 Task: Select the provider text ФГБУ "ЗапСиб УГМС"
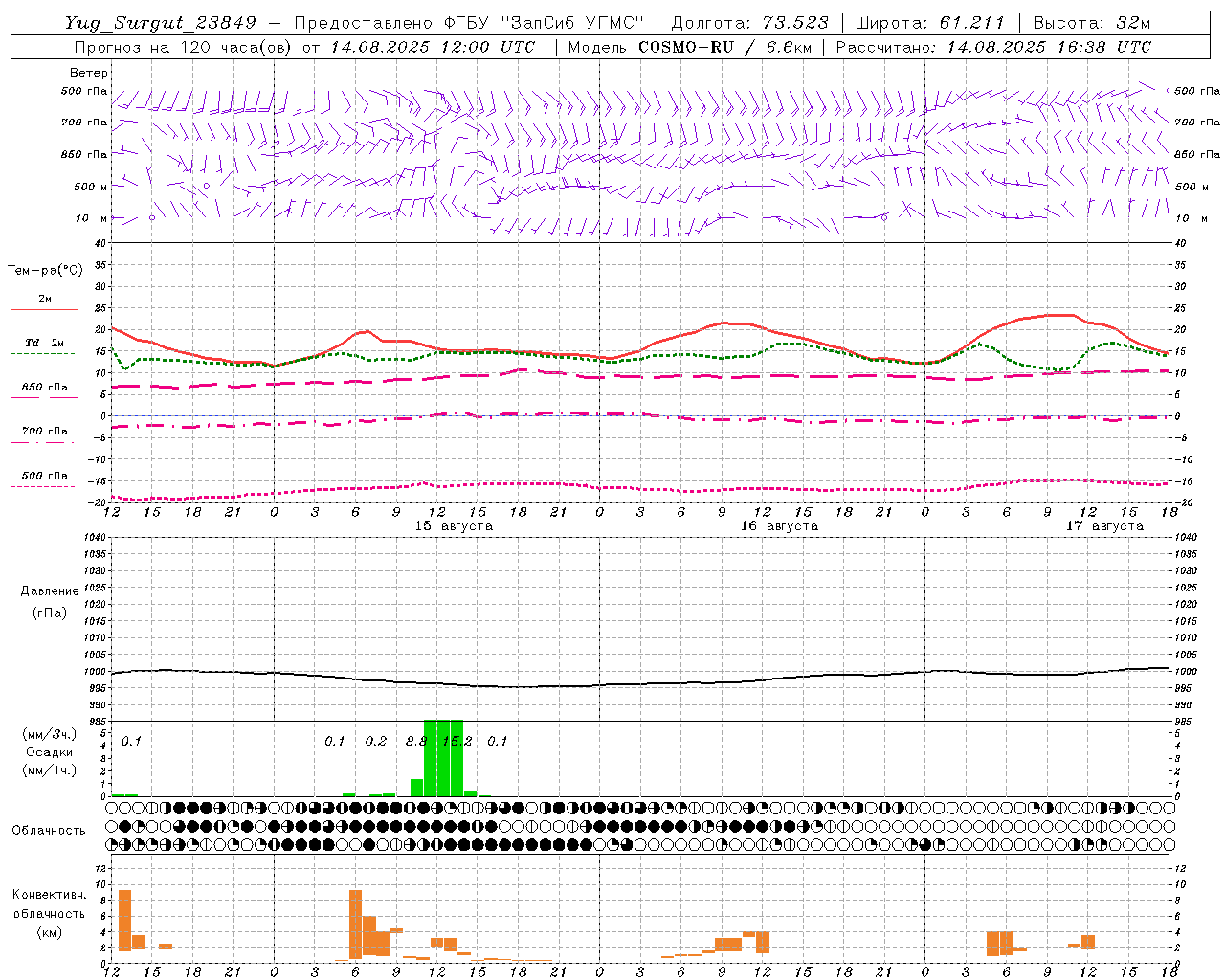click(x=546, y=23)
